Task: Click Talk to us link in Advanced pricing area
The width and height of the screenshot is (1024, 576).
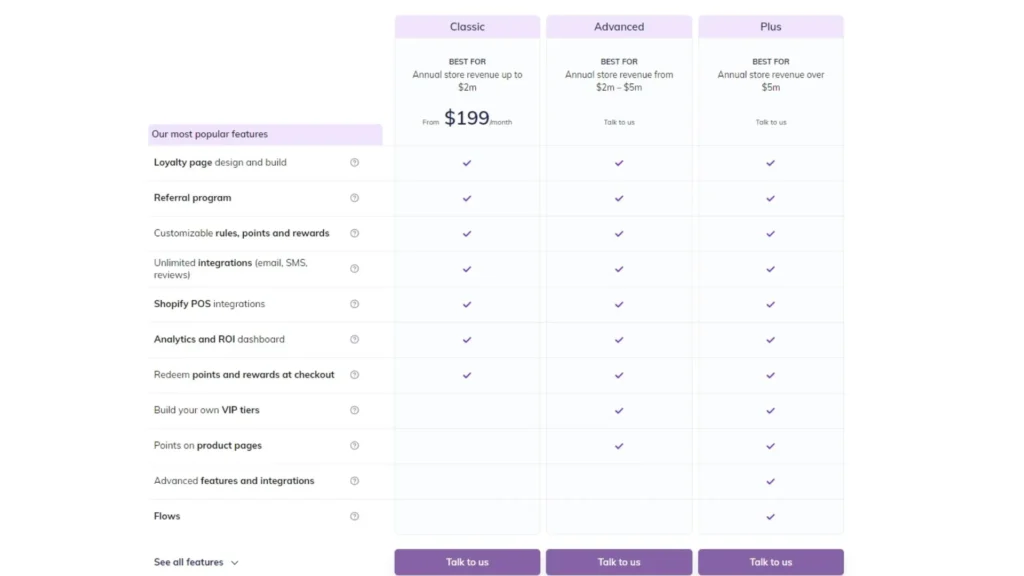Action: click(x=618, y=121)
